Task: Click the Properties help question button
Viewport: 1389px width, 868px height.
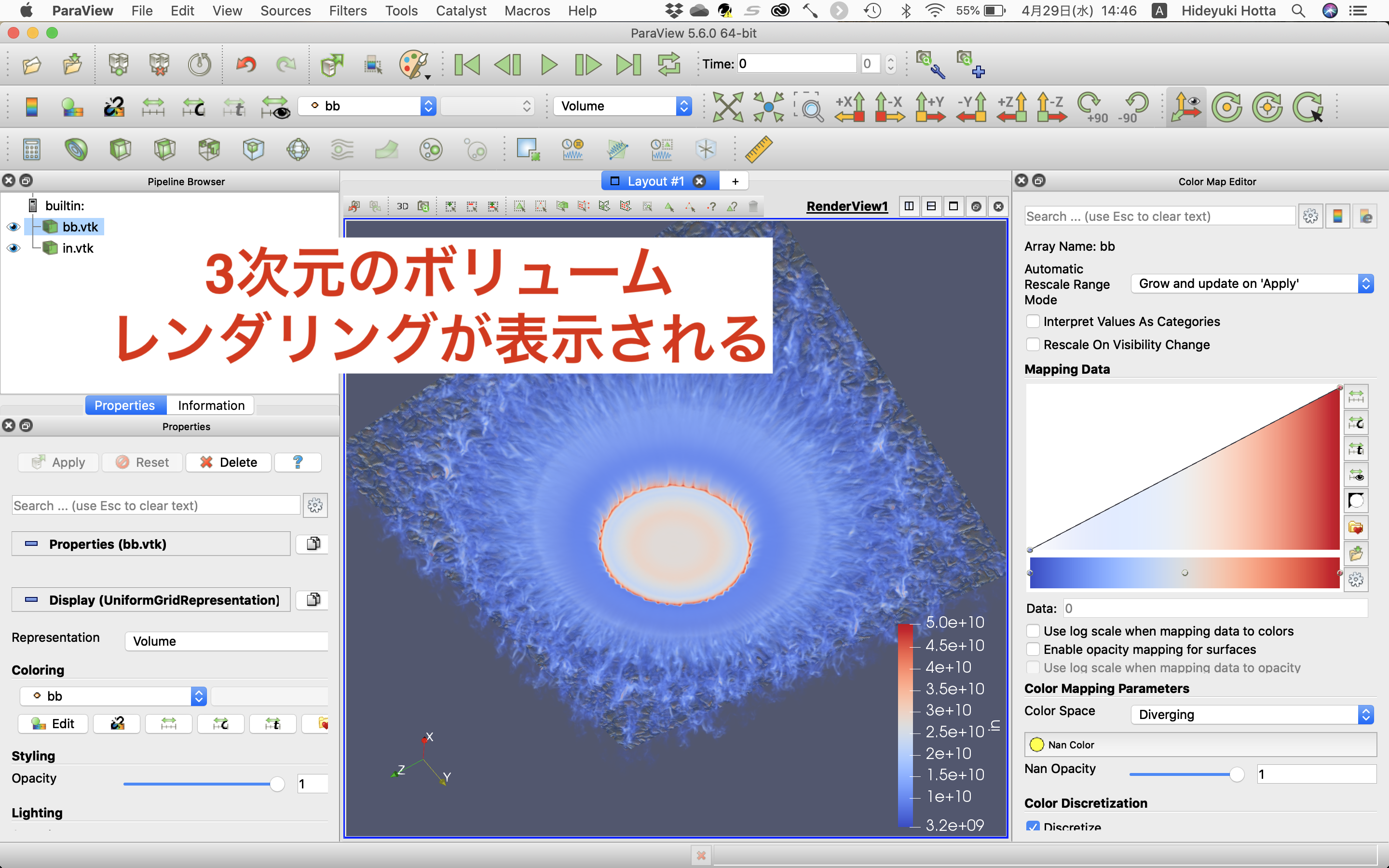Action: tap(298, 462)
